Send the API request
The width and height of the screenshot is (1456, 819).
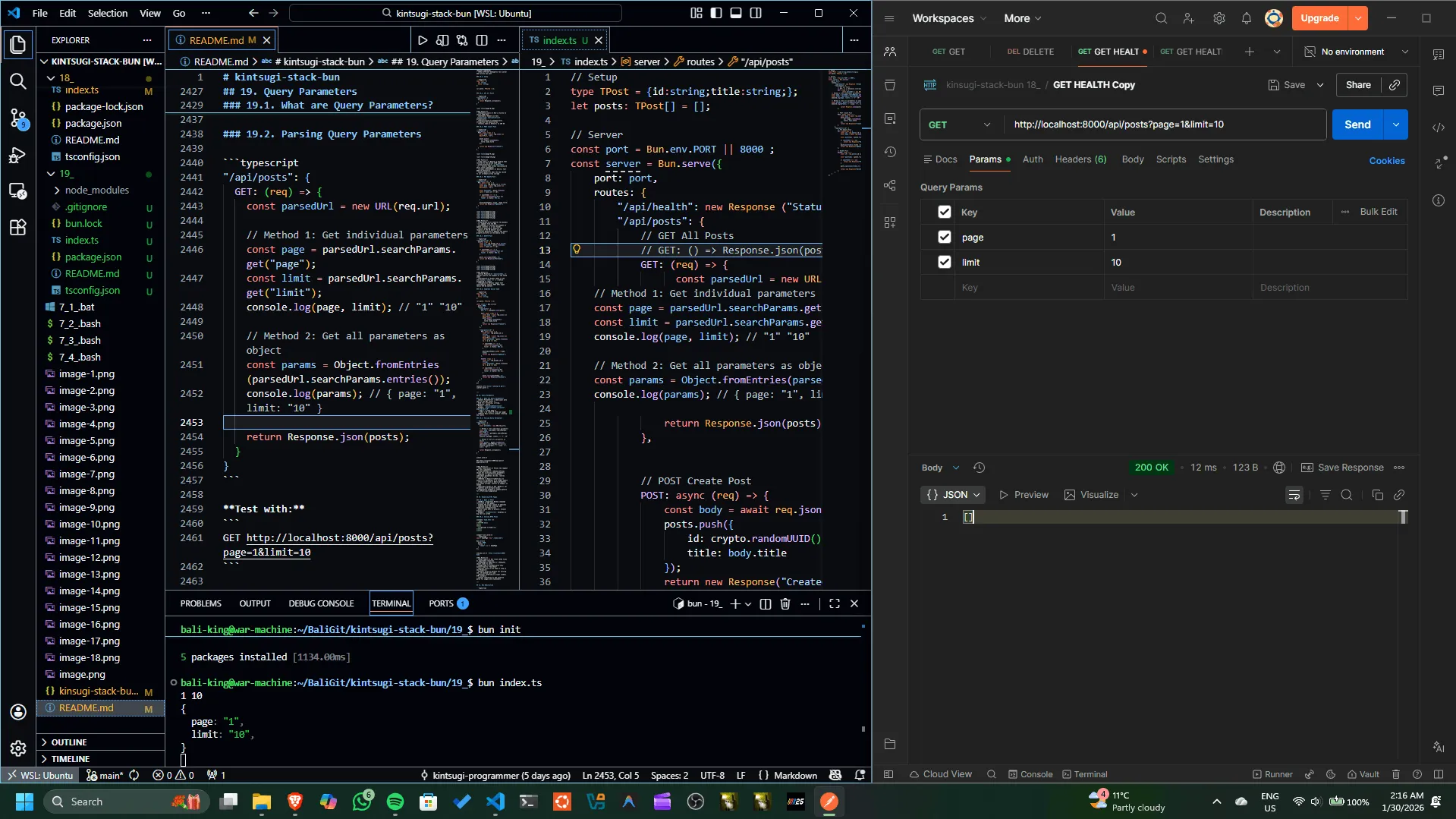(1357, 124)
